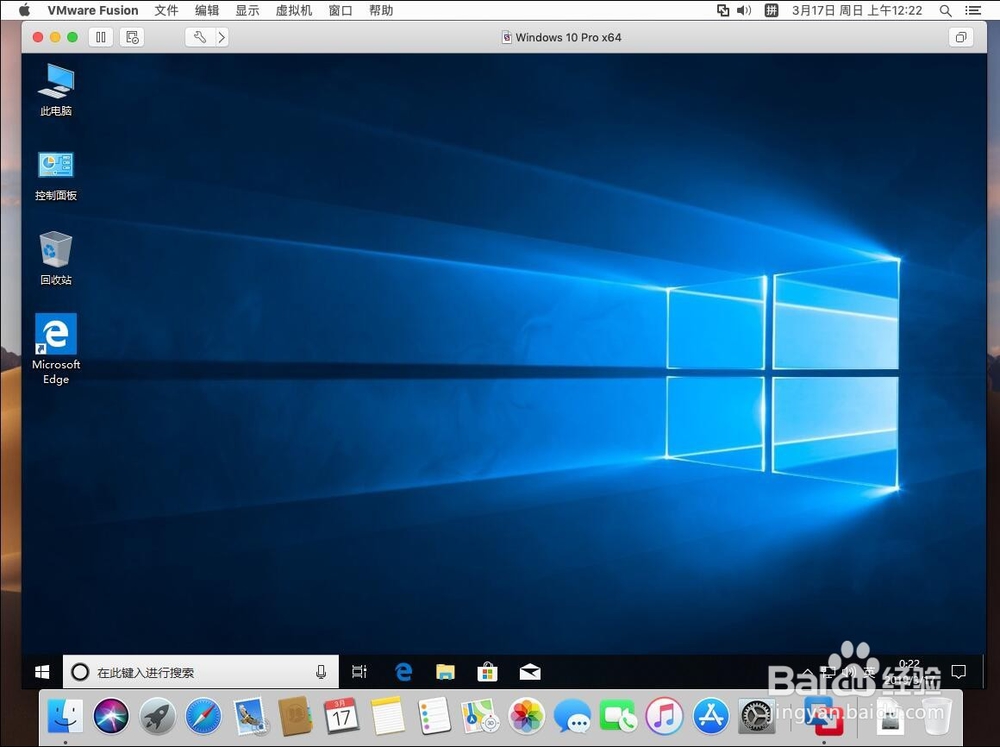Open Contacts book in the Dock
1000x747 pixels.
pyautogui.click(x=295, y=715)
